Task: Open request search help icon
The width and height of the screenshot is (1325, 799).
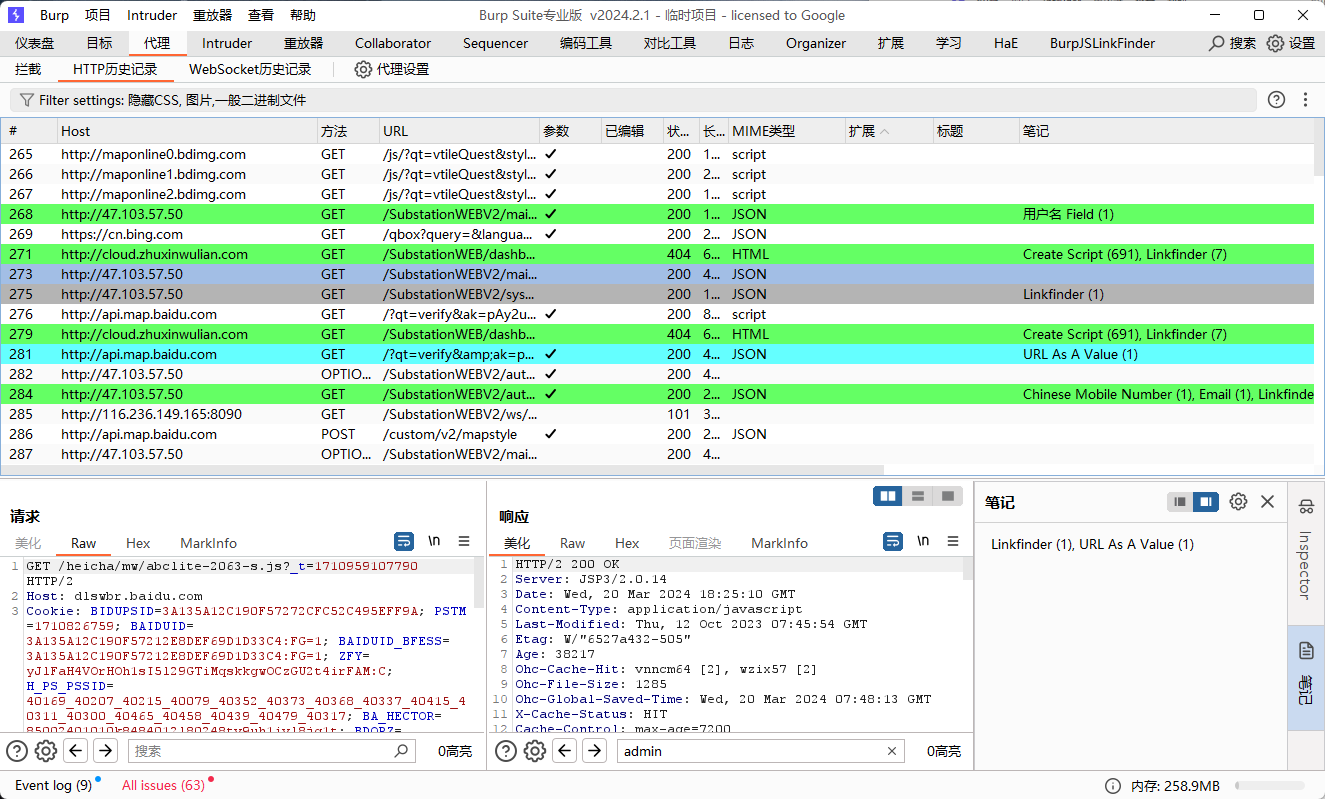Action: point(17,751)
